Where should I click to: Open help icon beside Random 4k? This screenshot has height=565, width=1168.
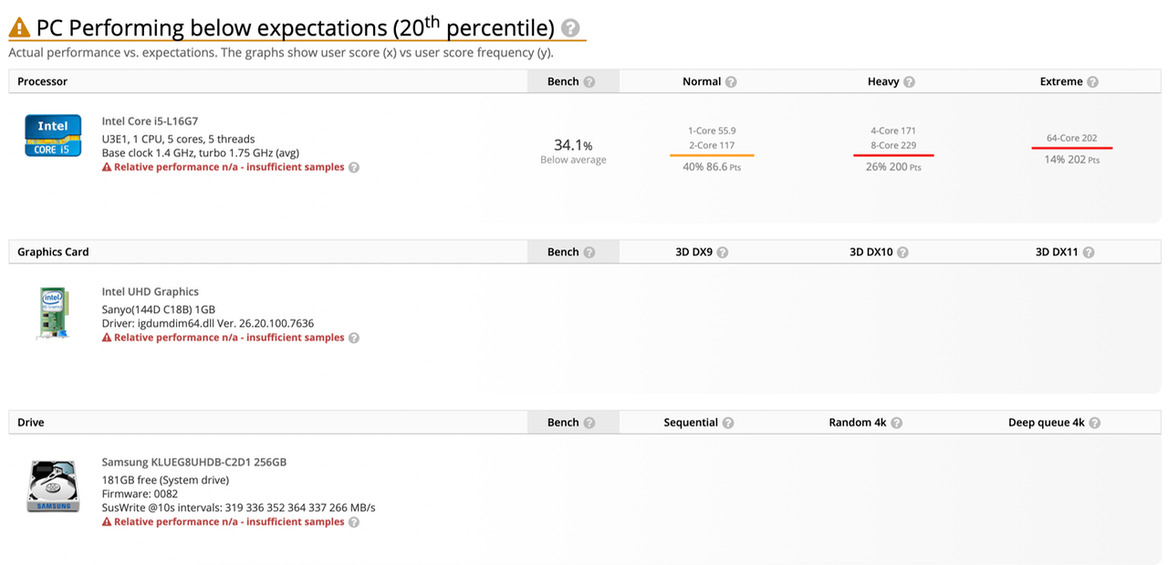(x=897, y=423)
